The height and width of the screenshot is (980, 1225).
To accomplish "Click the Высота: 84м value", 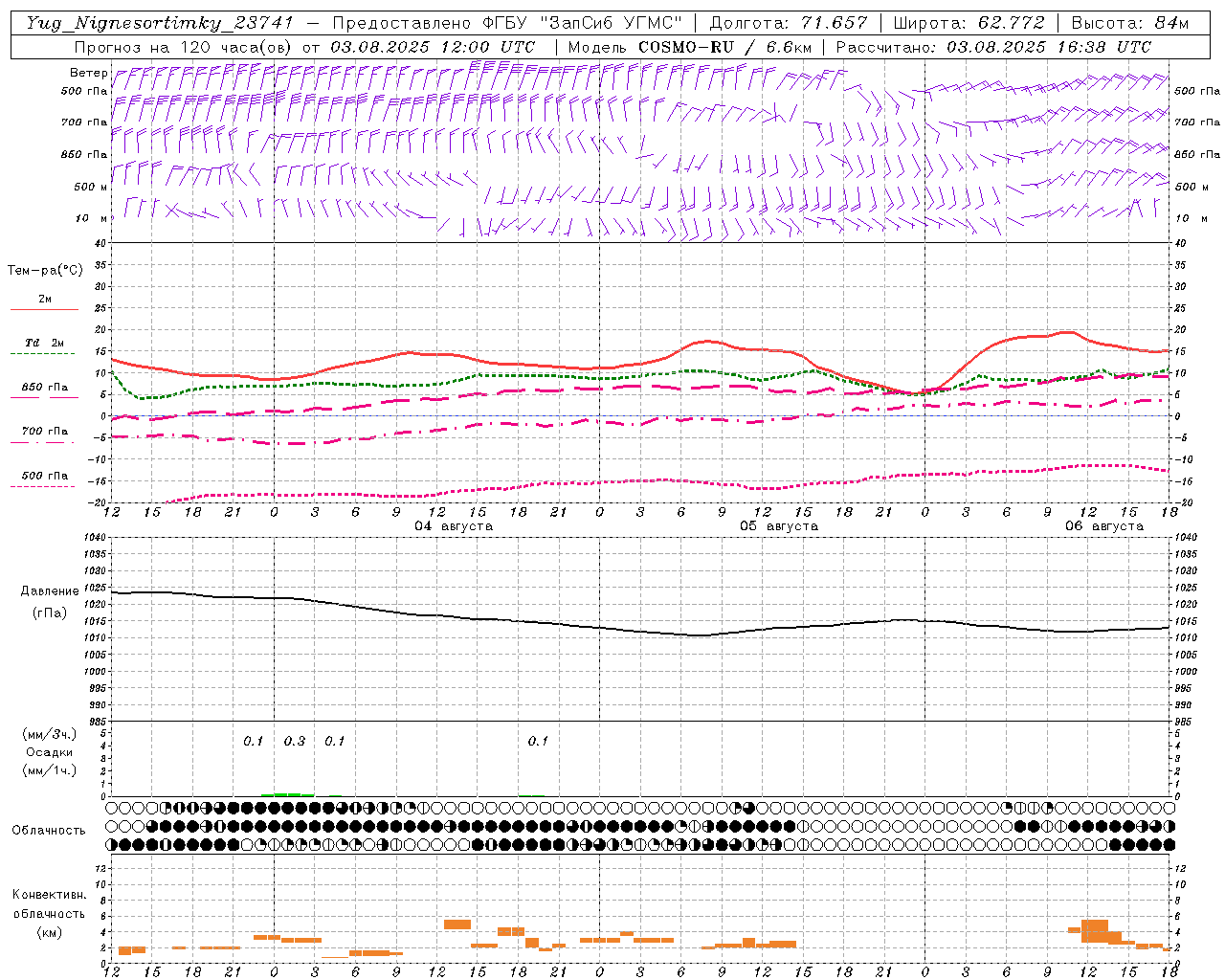I will 1129,23.
